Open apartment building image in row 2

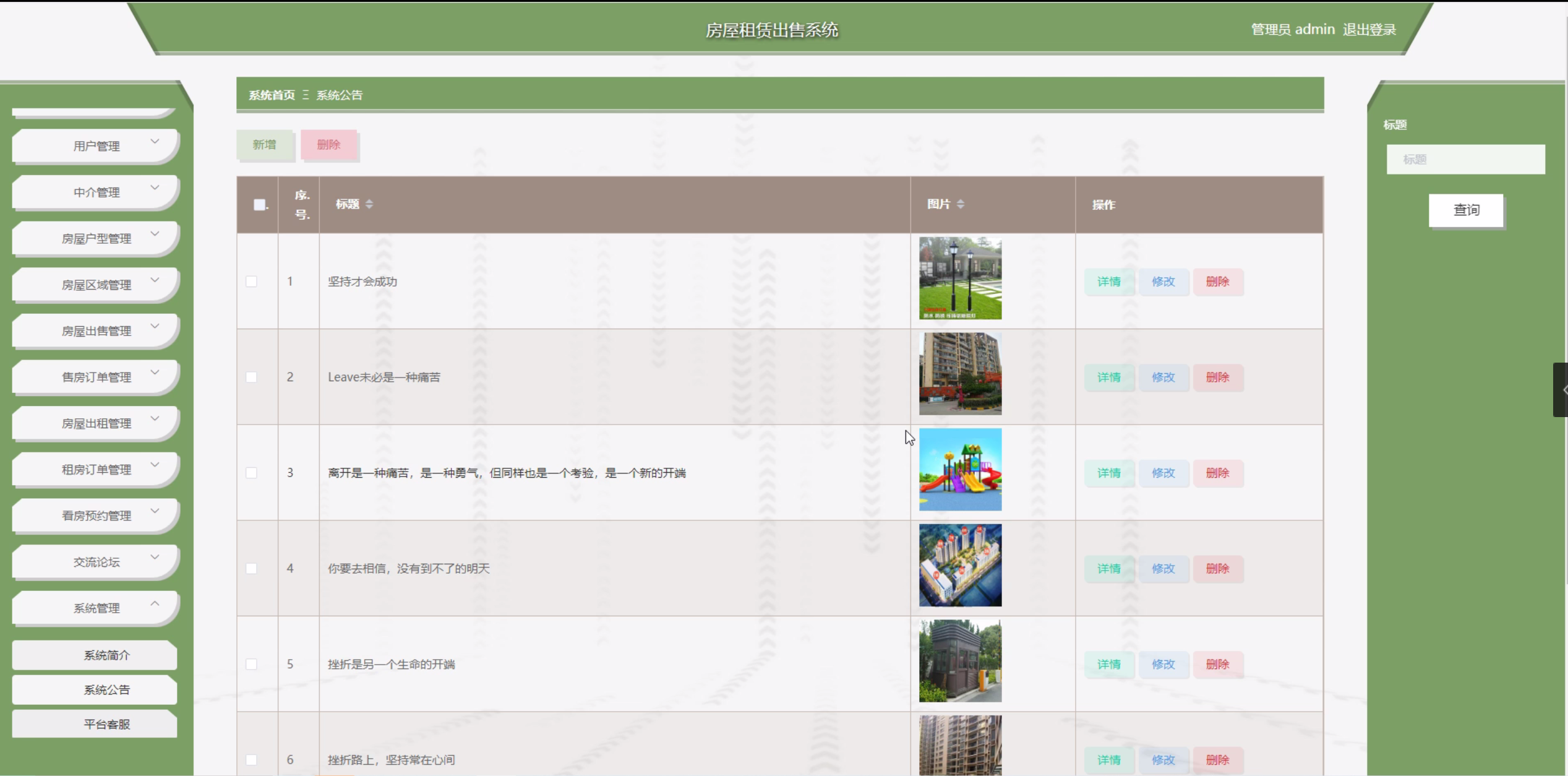pos(960,374)
